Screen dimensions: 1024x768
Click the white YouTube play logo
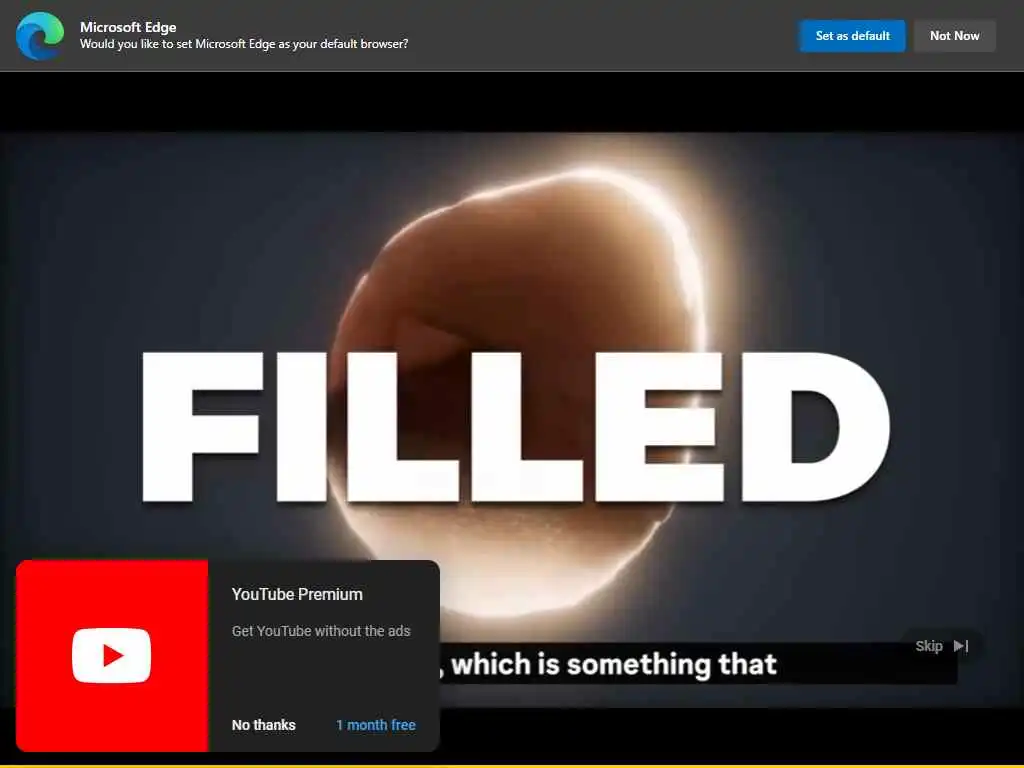coord(111,655)
